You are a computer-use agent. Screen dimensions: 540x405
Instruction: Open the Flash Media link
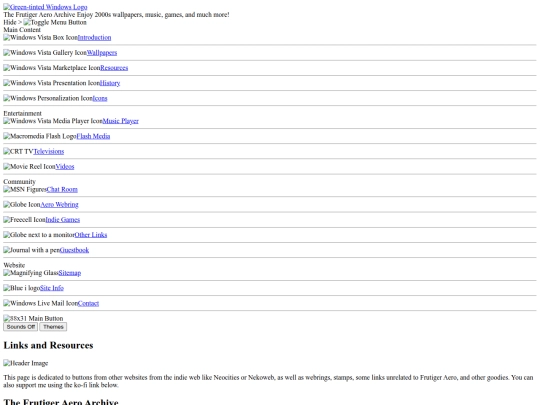click(93, 136)
